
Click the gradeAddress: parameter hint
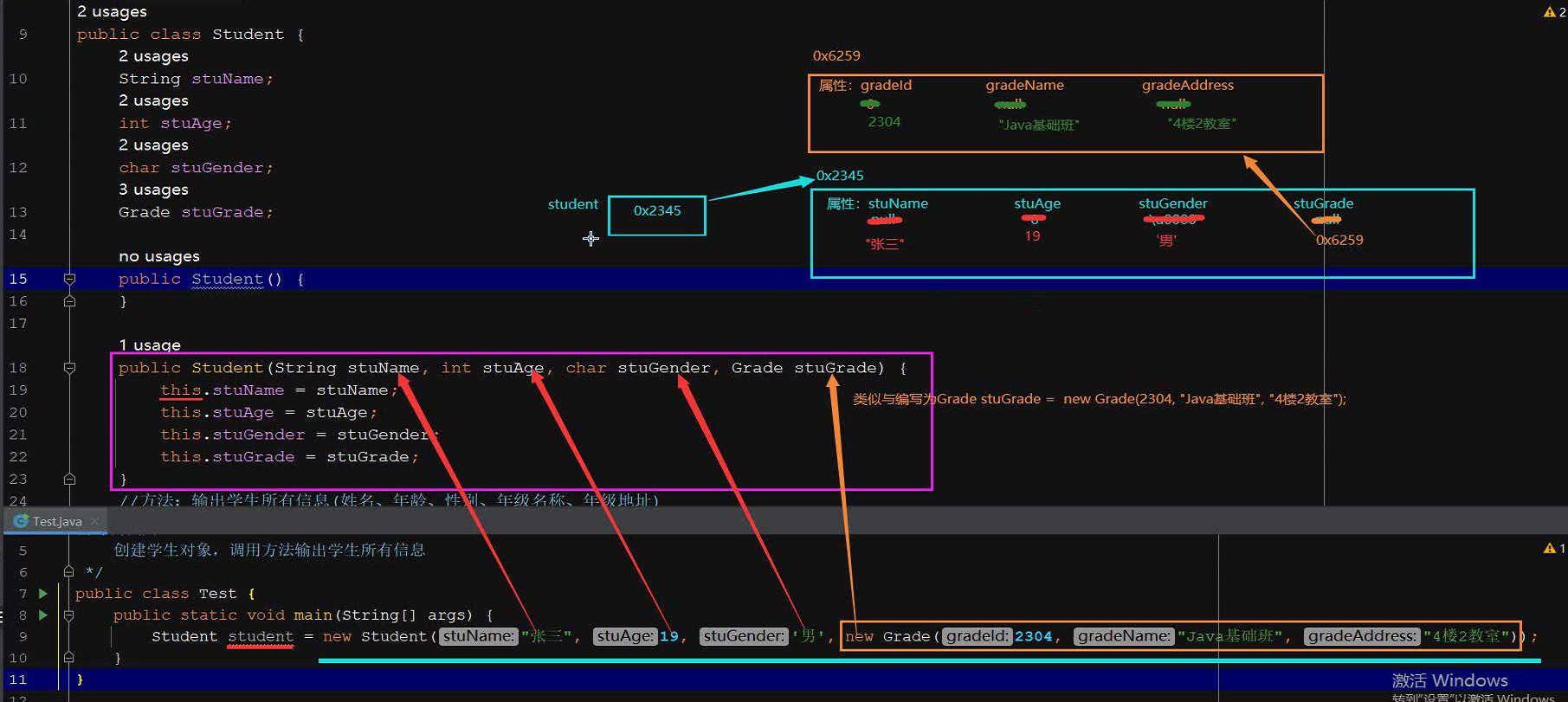1362,636
